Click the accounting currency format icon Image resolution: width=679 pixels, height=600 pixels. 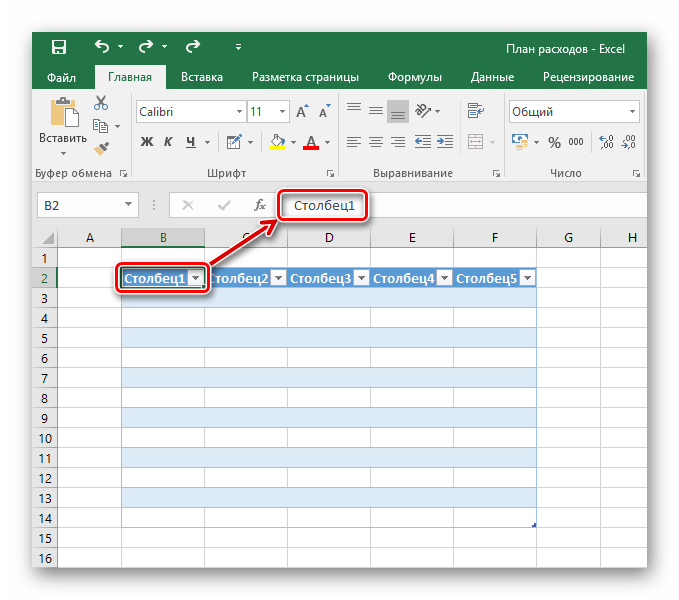click(x=520, y=142)
